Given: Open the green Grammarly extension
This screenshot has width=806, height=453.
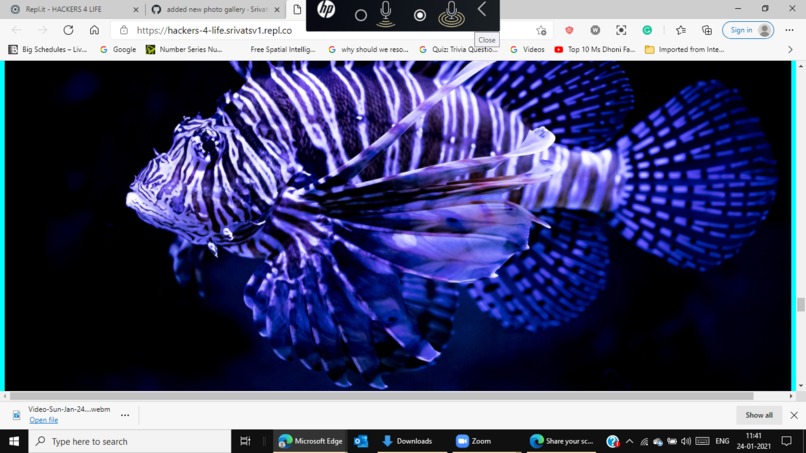Looking at the screenshot, I should [647, 30].
